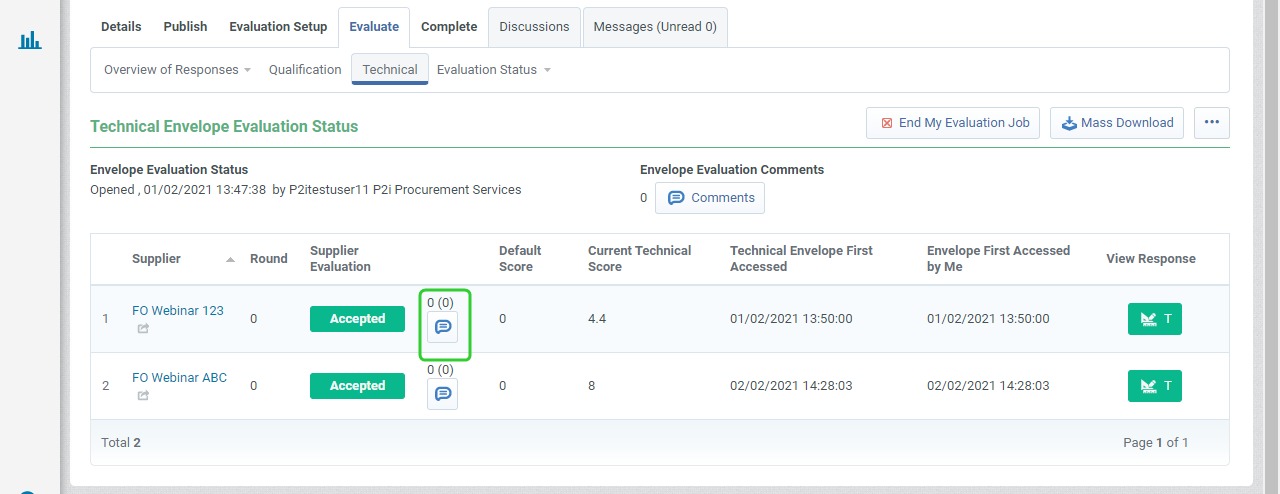Open Envelope Evaluation Comments button
The image size is (1280, 494).
(x=710, y=198)
